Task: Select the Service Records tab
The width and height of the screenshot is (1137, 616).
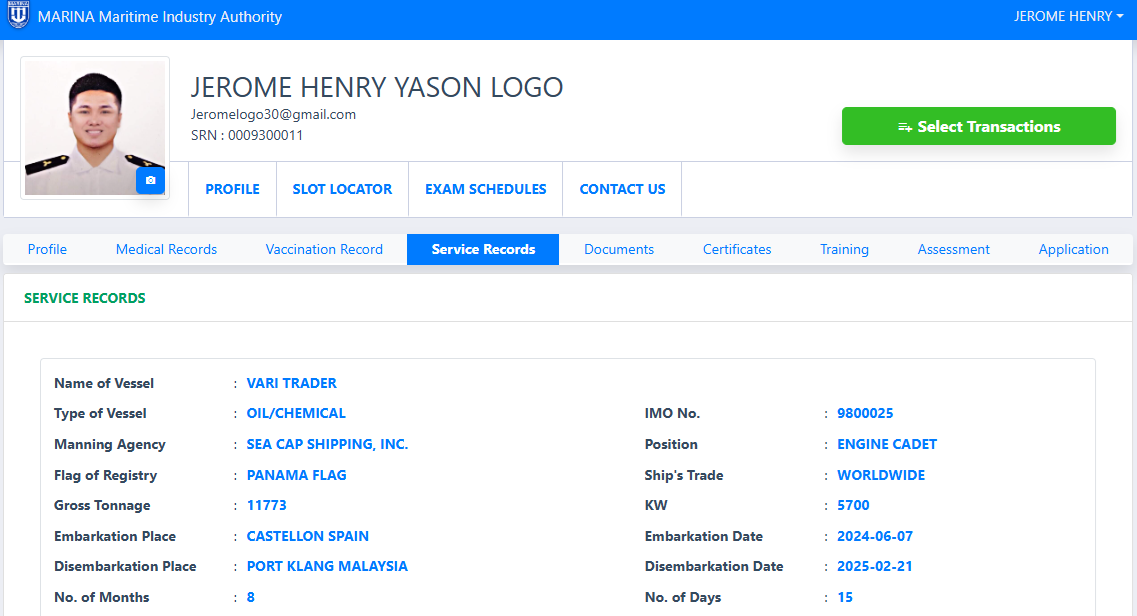Action: 483,249
